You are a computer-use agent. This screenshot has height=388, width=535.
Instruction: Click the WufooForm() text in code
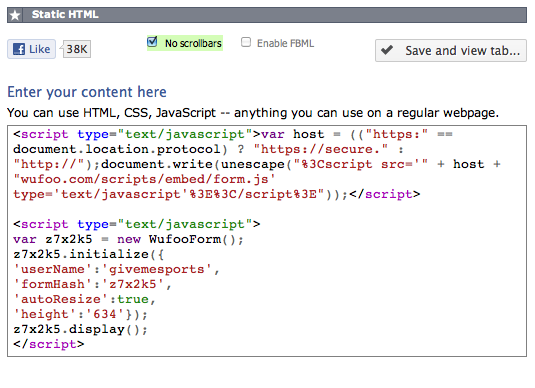coord(196,239)
